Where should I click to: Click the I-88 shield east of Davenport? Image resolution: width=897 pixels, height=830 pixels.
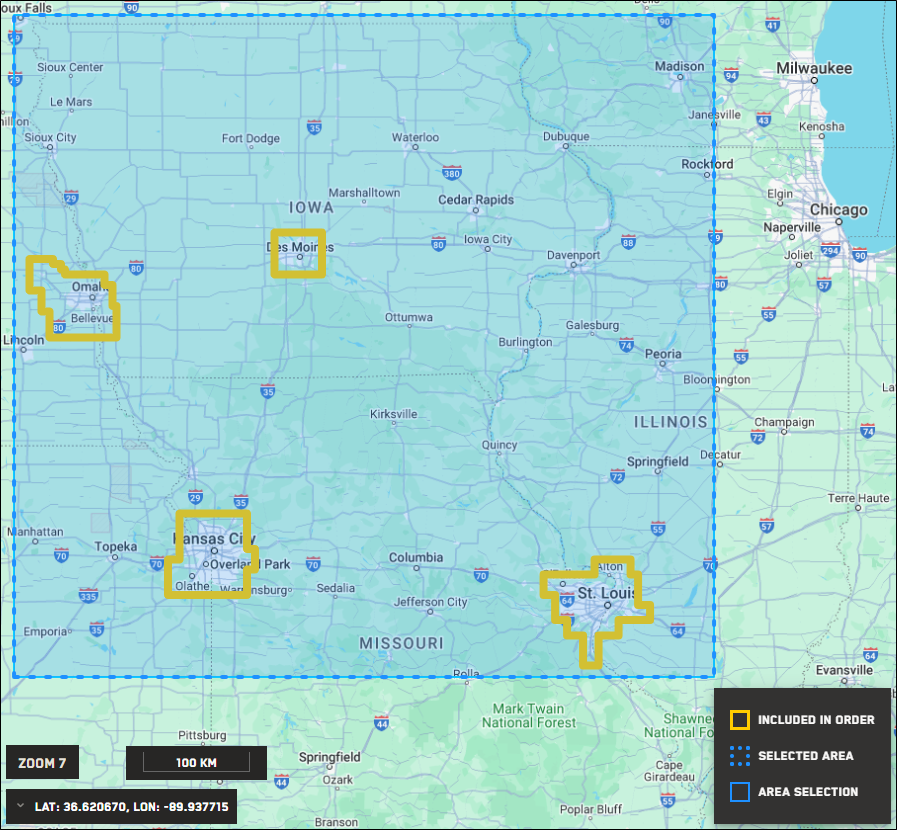tap(628, 241)
